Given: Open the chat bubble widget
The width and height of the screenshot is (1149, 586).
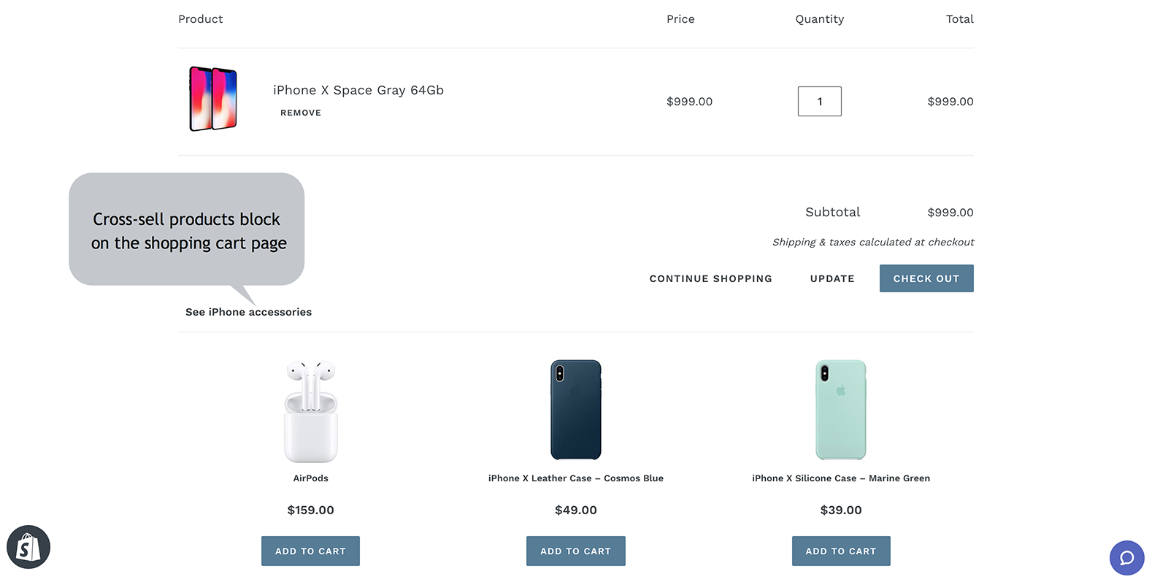Looking at the screenshot, I should click(1126, 558).
